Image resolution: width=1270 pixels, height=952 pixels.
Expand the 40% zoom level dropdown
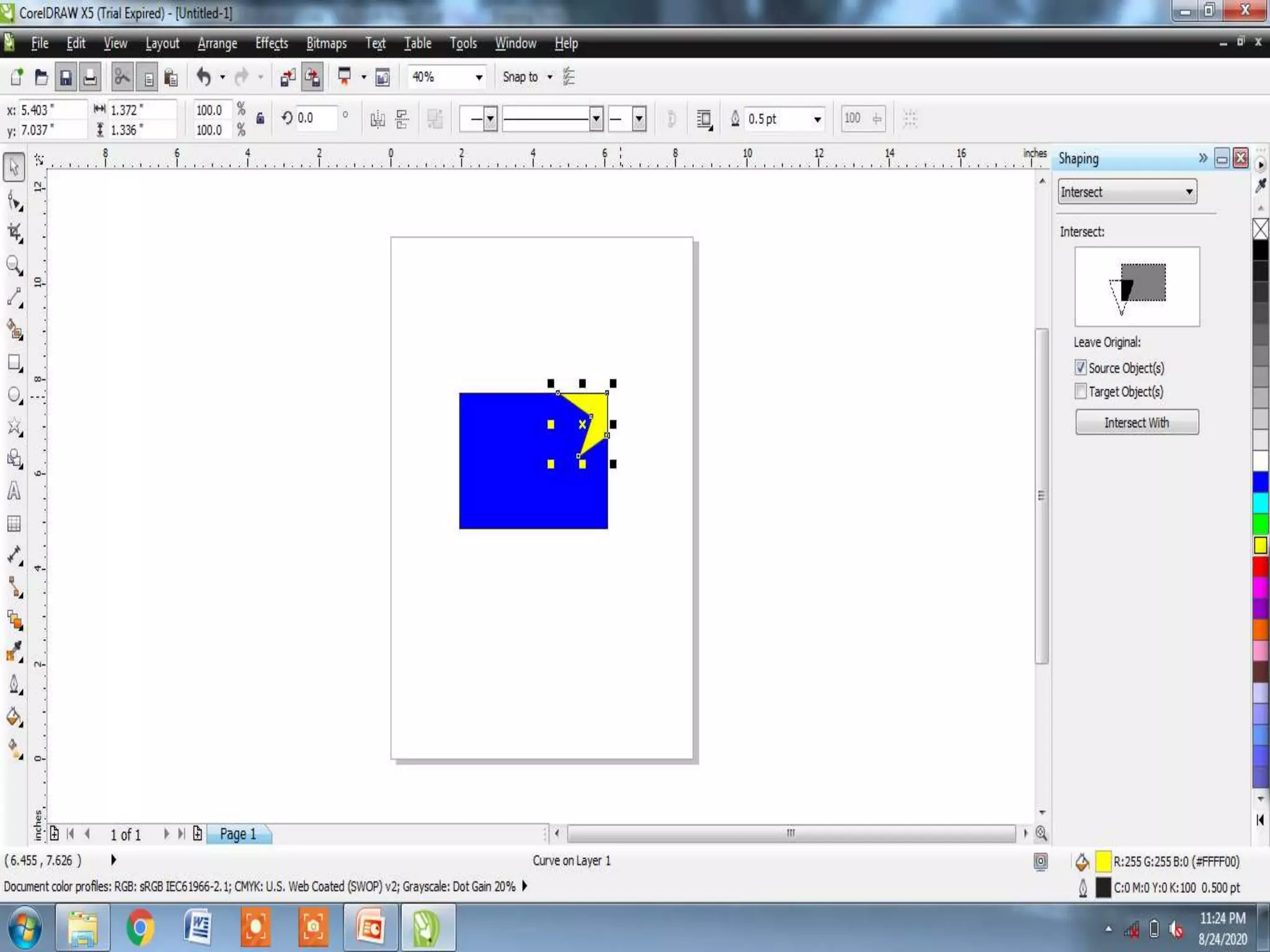479,77
